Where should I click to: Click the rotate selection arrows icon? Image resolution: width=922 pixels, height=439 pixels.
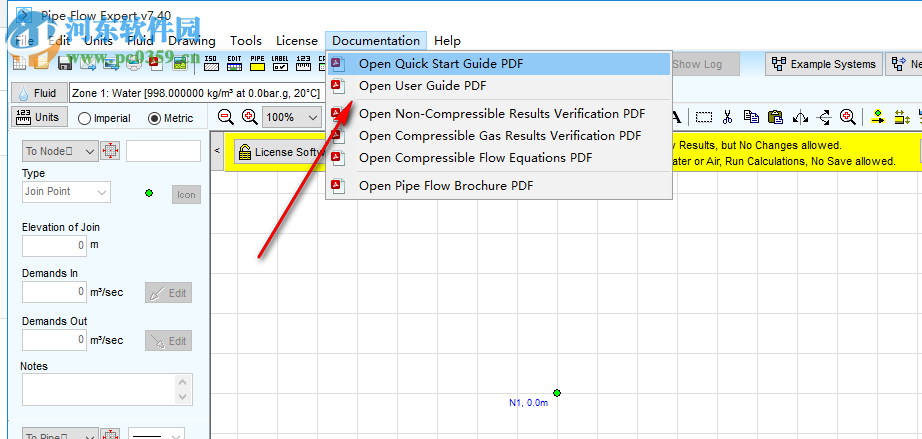point(824,117)
